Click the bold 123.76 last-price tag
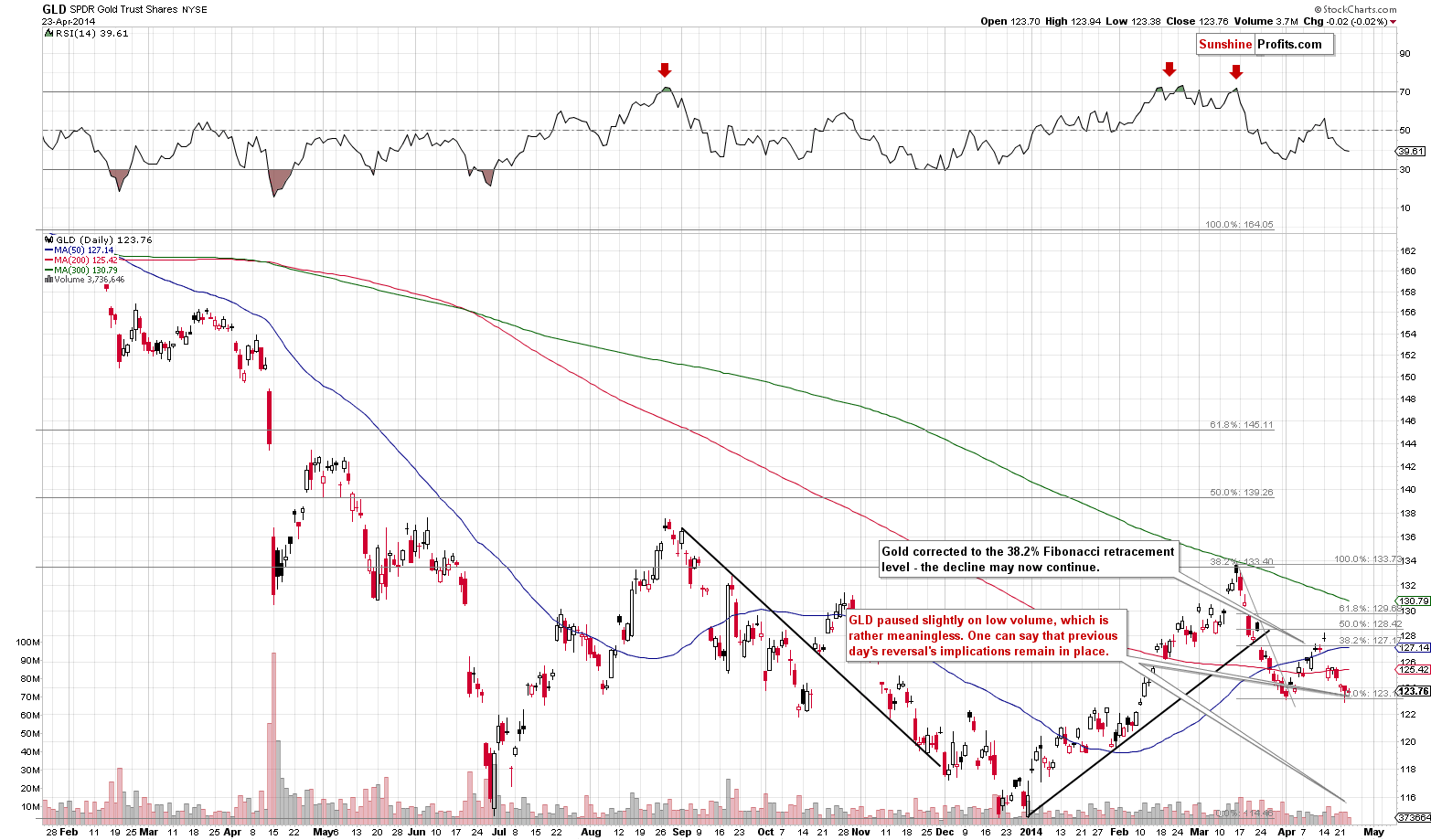 click(x=1415, y=691)
